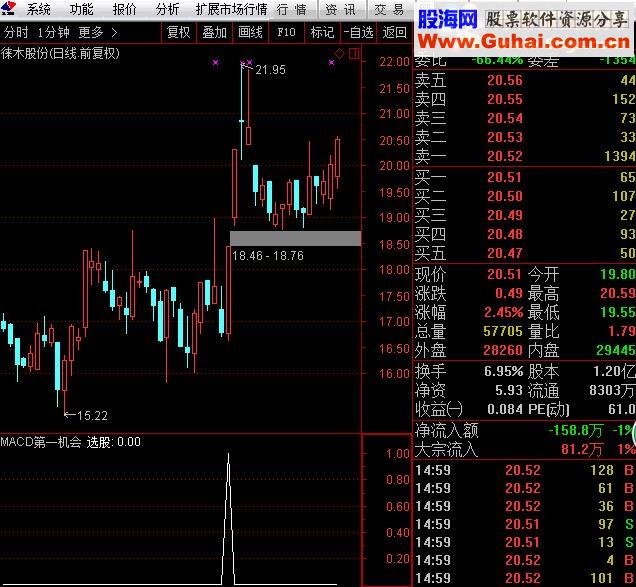Click the 收益(一) value 0.084
The height and width of the screenshot is (587, 636).
point(505,409)
